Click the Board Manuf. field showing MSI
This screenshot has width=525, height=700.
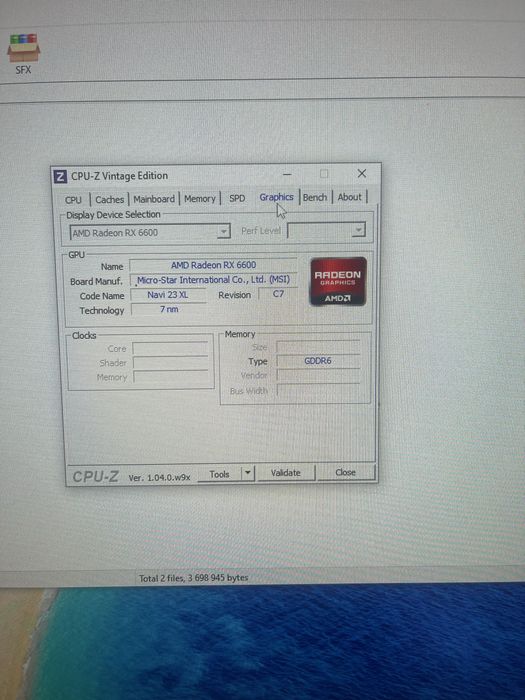tap(213, 280)
